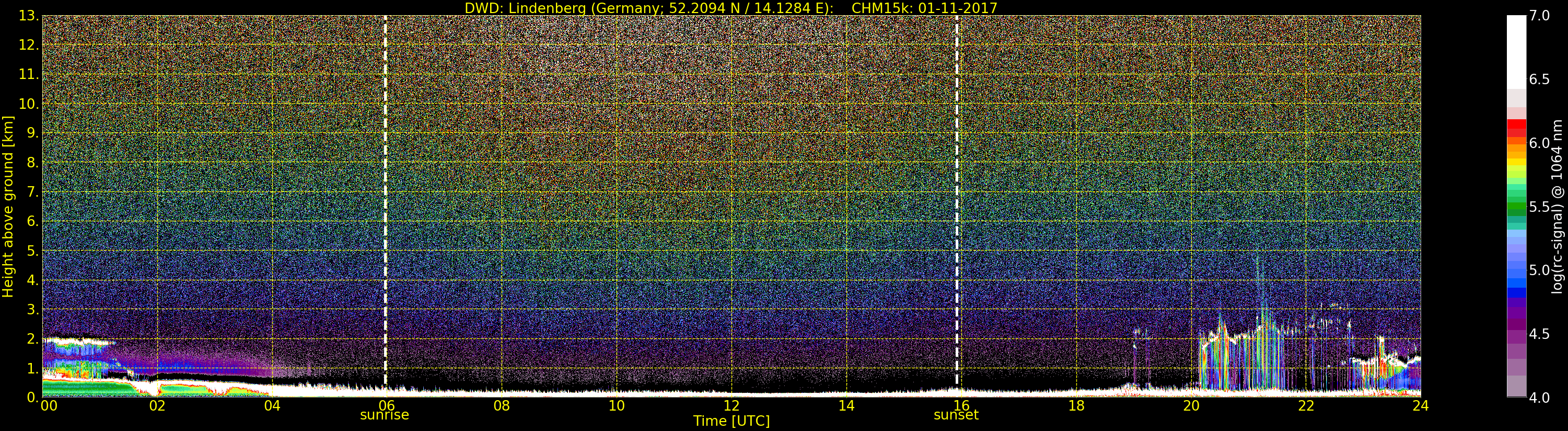This screenshot has height=431, width=1568.
Task: Click the colorbar tick label "5.0"
Action: tap(1539, 270)
